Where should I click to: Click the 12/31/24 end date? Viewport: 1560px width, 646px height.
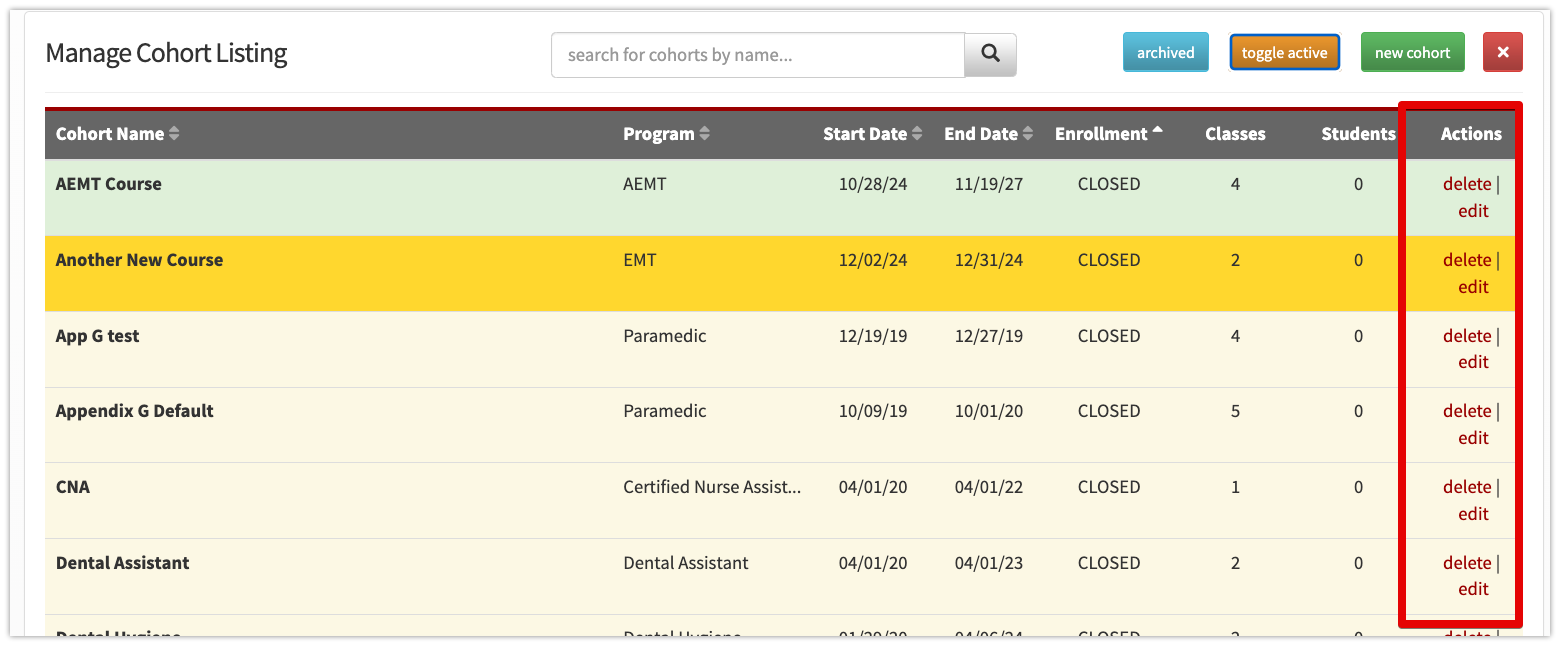coord(989,260)
